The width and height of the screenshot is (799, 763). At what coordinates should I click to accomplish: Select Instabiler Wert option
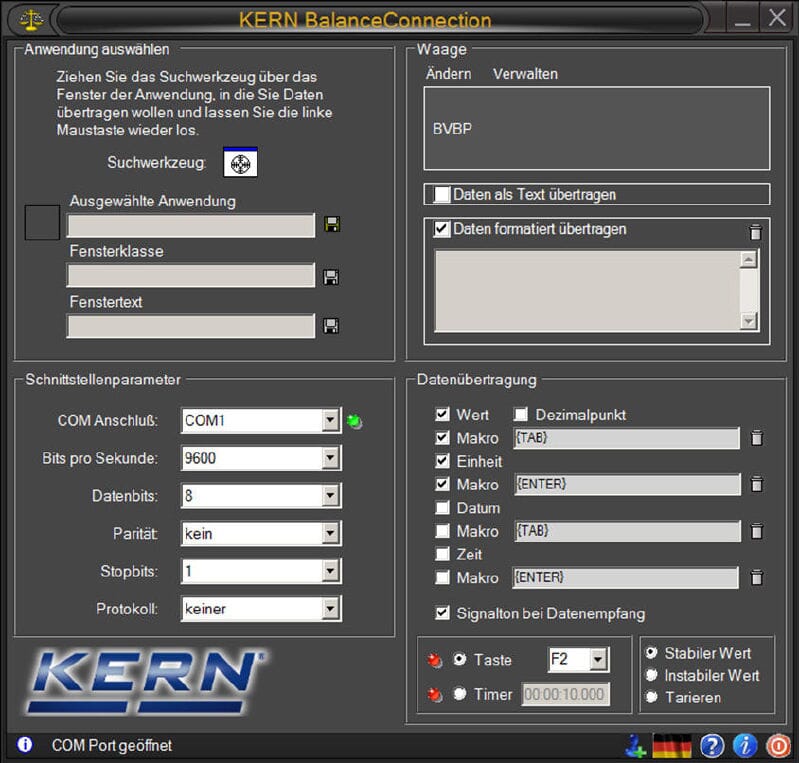[652, 675]
